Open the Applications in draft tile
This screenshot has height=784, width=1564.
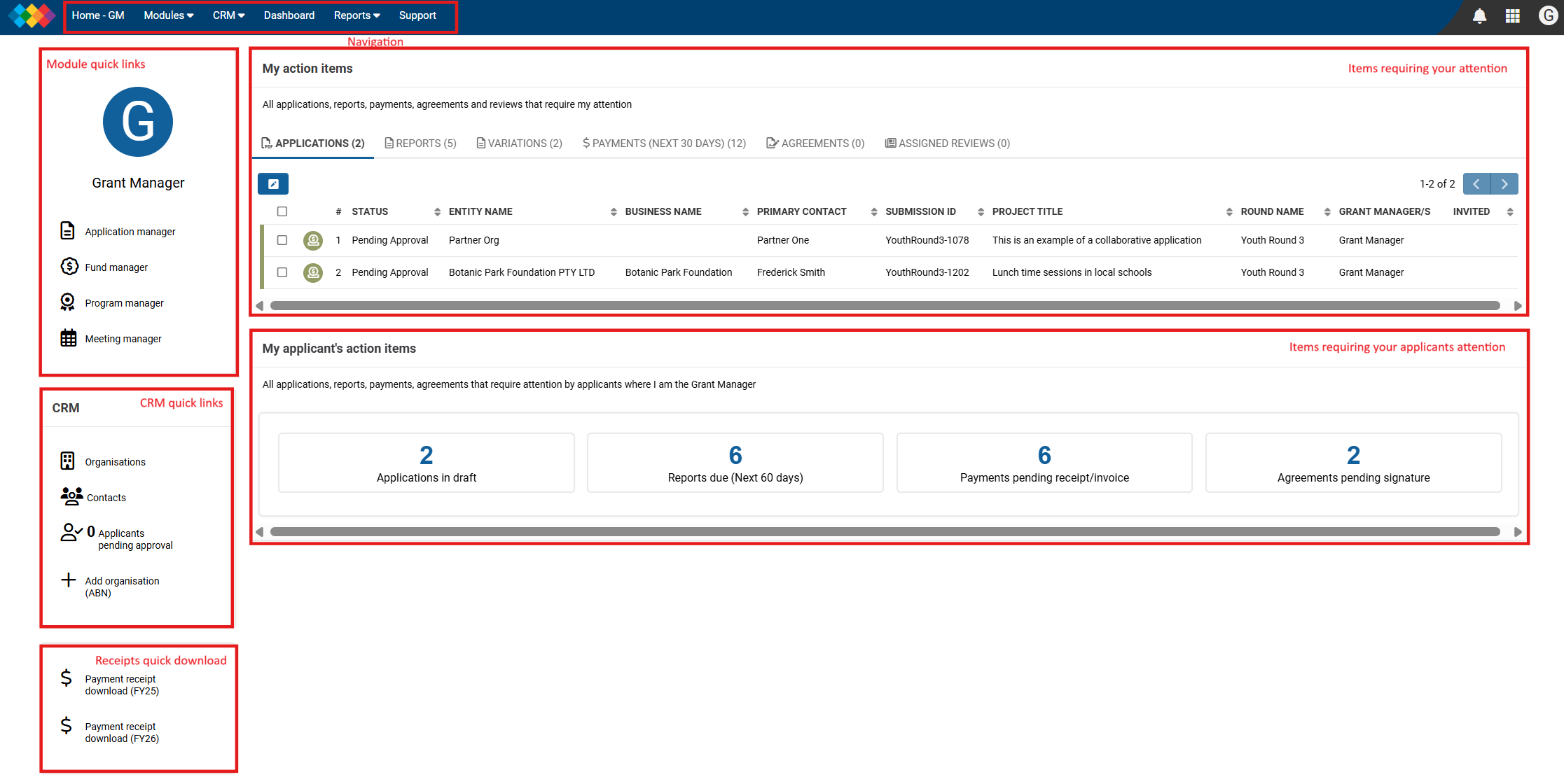(426, 463)
